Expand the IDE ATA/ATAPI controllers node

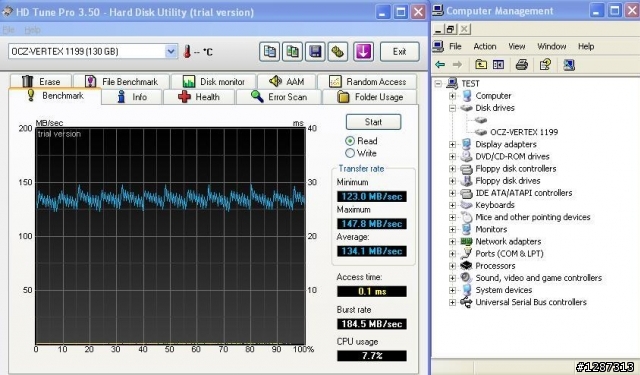(x=452, y=193)
